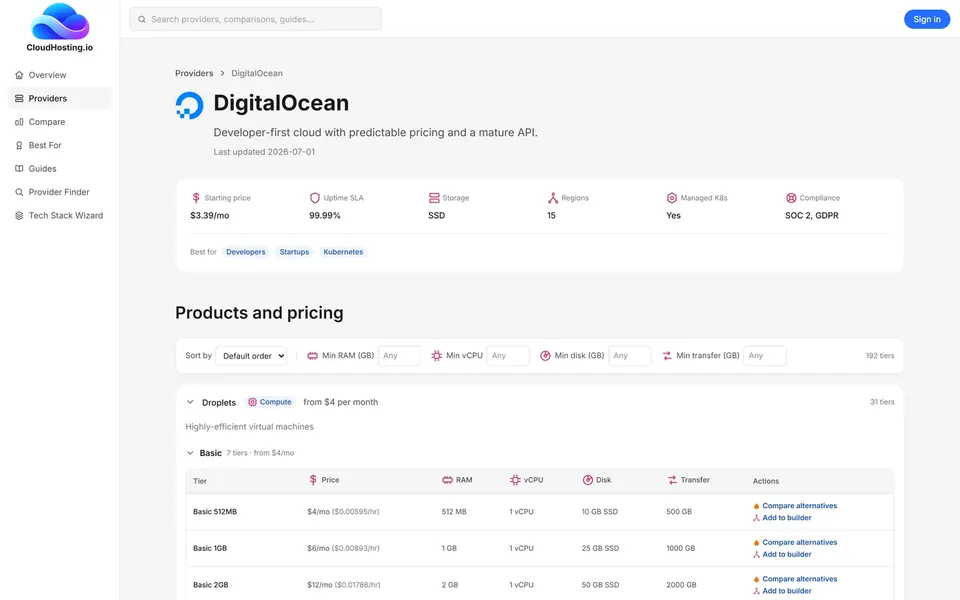Open the Sort by Default order dropdown
This screenshot has height=600, width=960.
[x=252, y=356]
